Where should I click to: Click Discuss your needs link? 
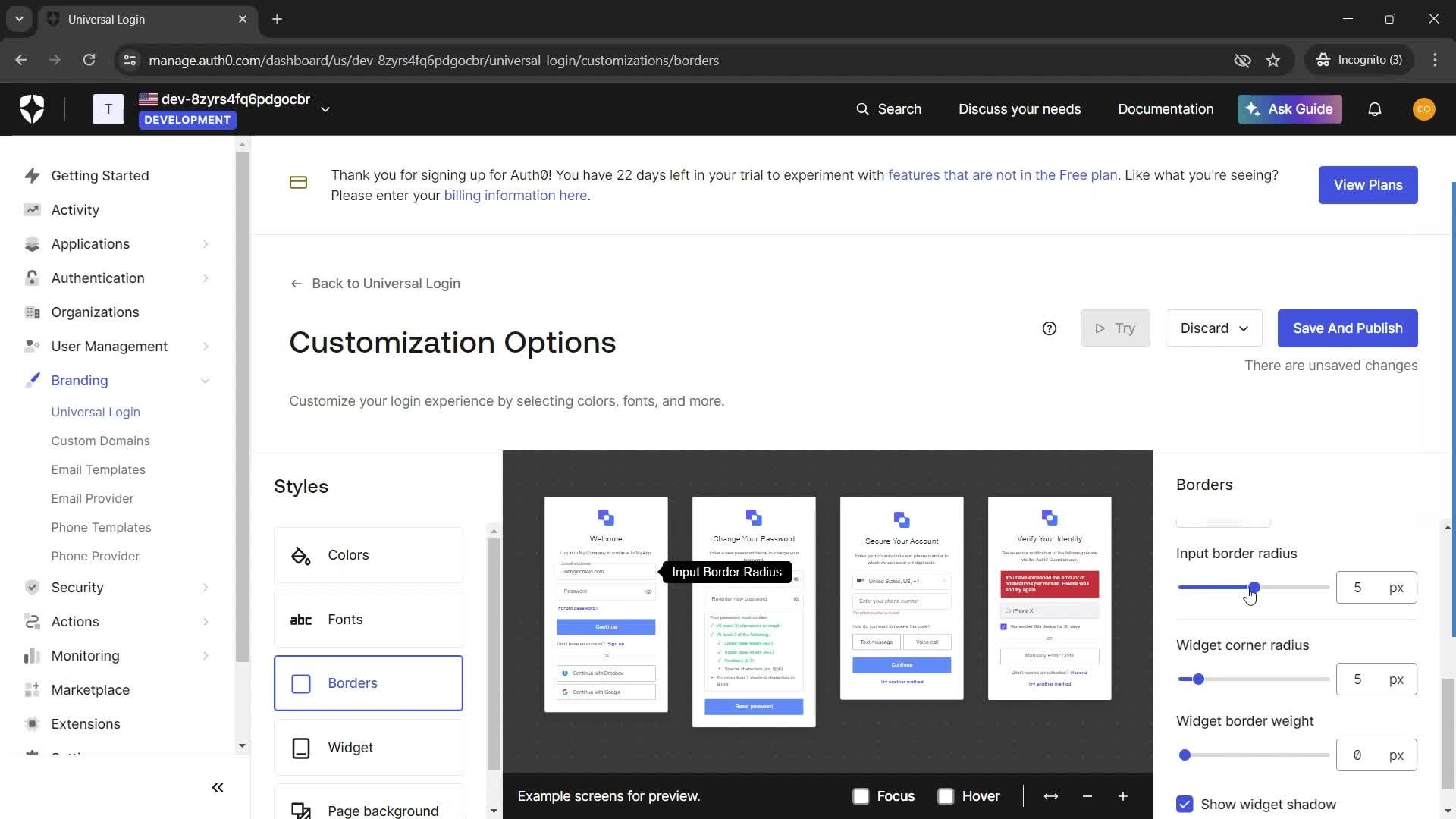point(1019,109)
